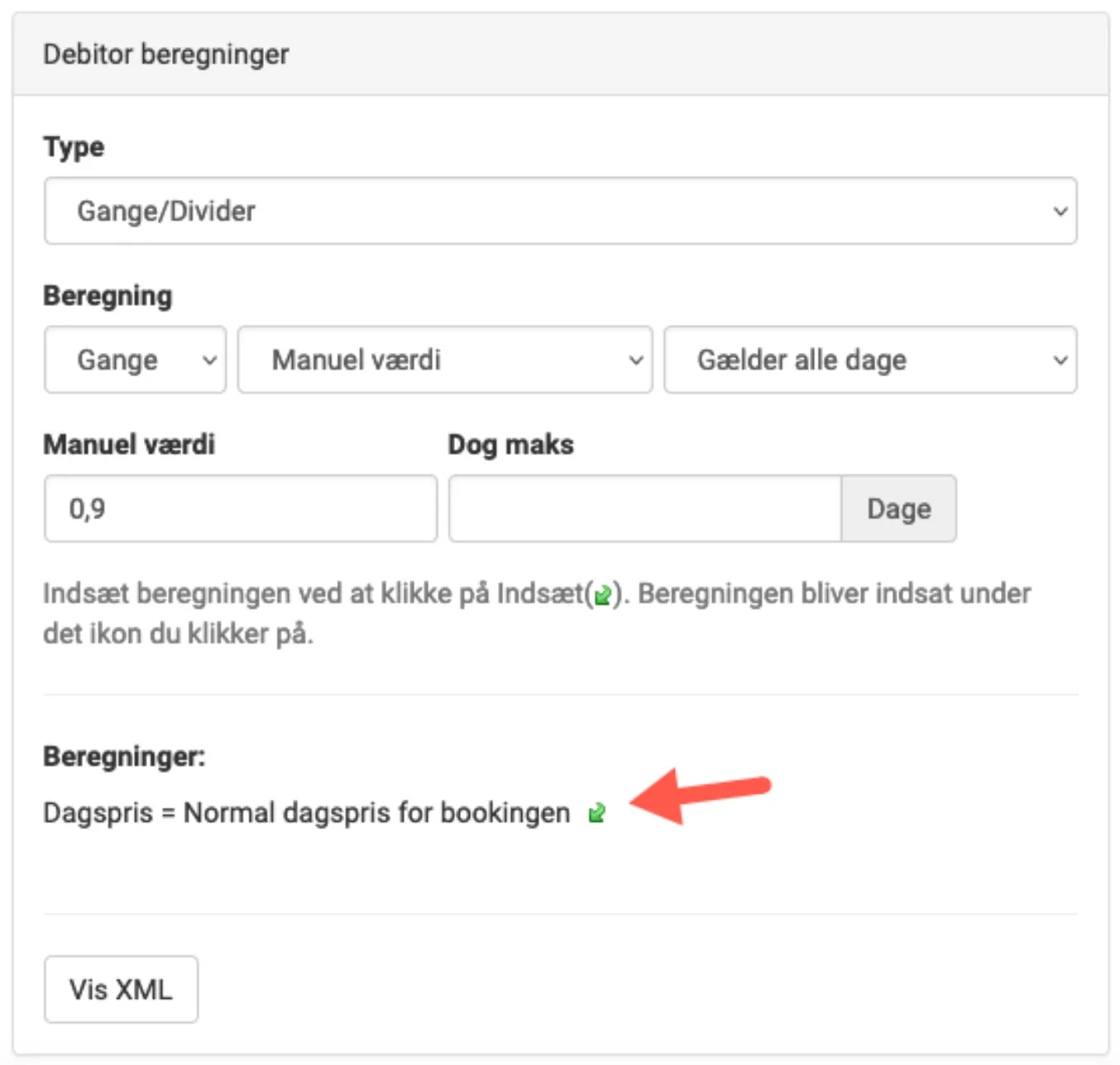Click the Dog maks field label

click(510, 444)
